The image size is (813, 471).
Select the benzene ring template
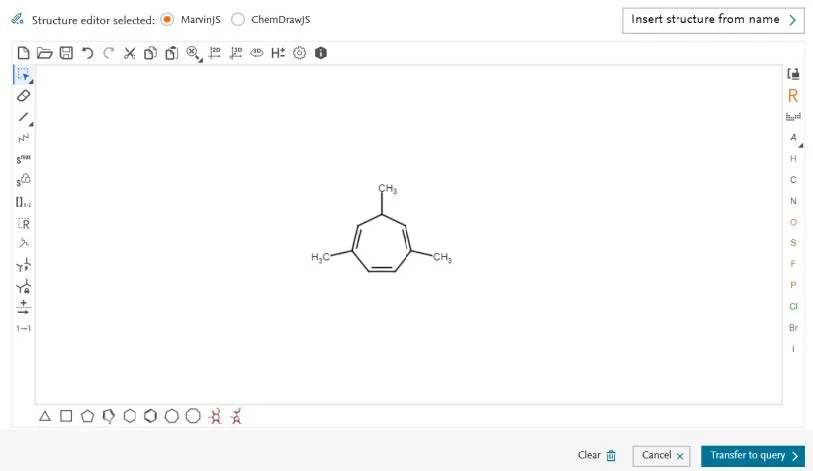click(150, 416)
